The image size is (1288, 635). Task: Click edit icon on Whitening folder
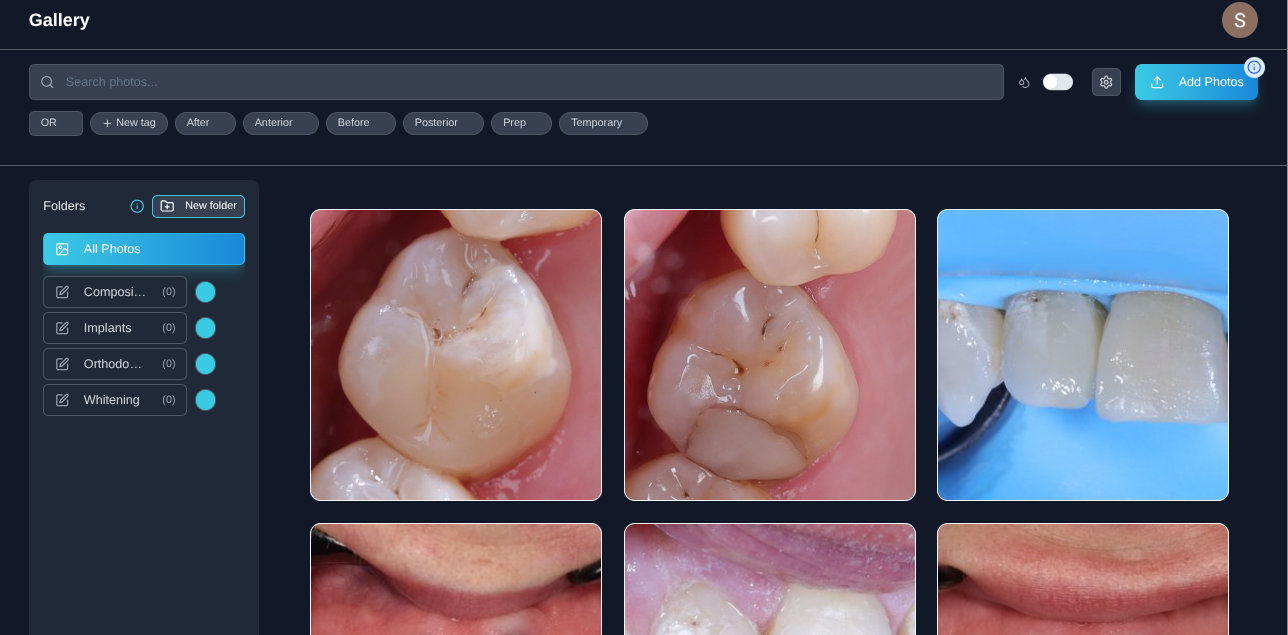[x=63, y=400]
